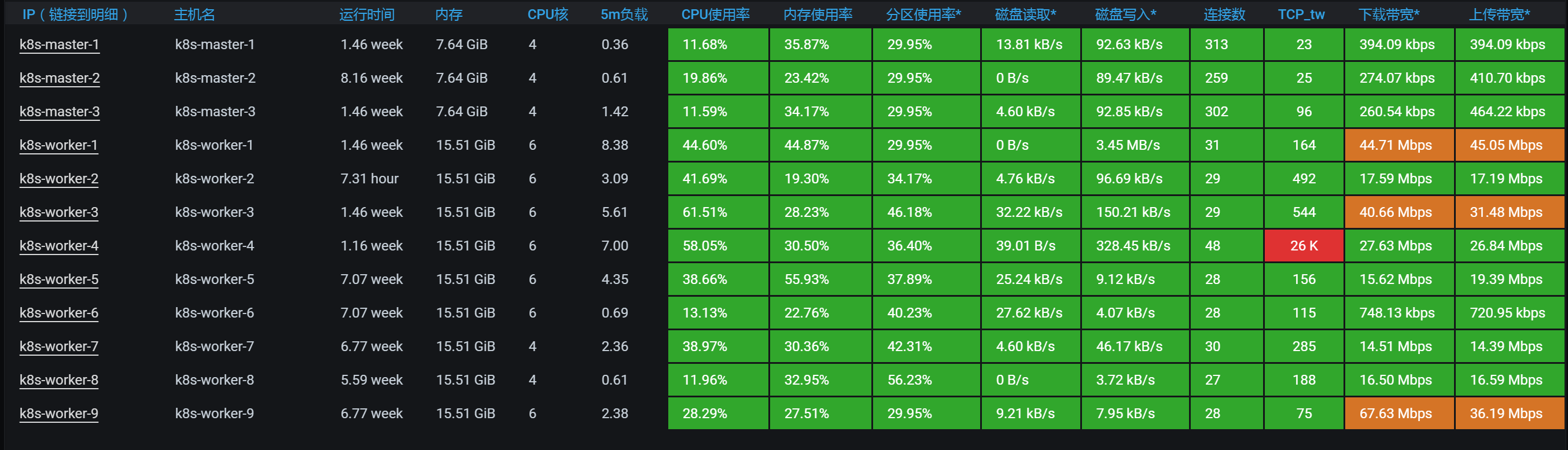This screenshot has height=450, width=1568.
Task: Open the k8s-master-1 link in IP column
Action: [x=59, y=45]
